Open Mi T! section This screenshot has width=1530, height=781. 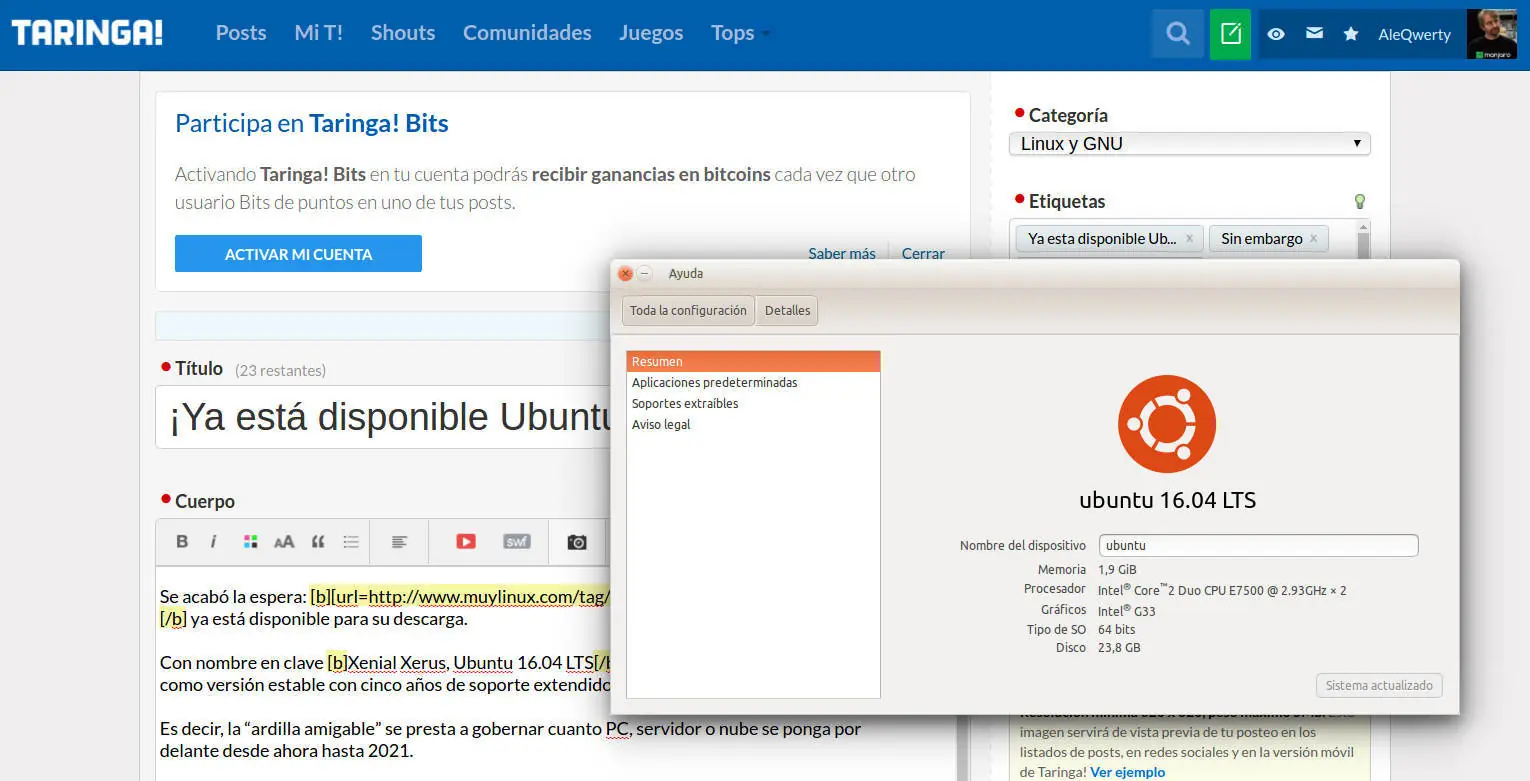click(318, 33)
